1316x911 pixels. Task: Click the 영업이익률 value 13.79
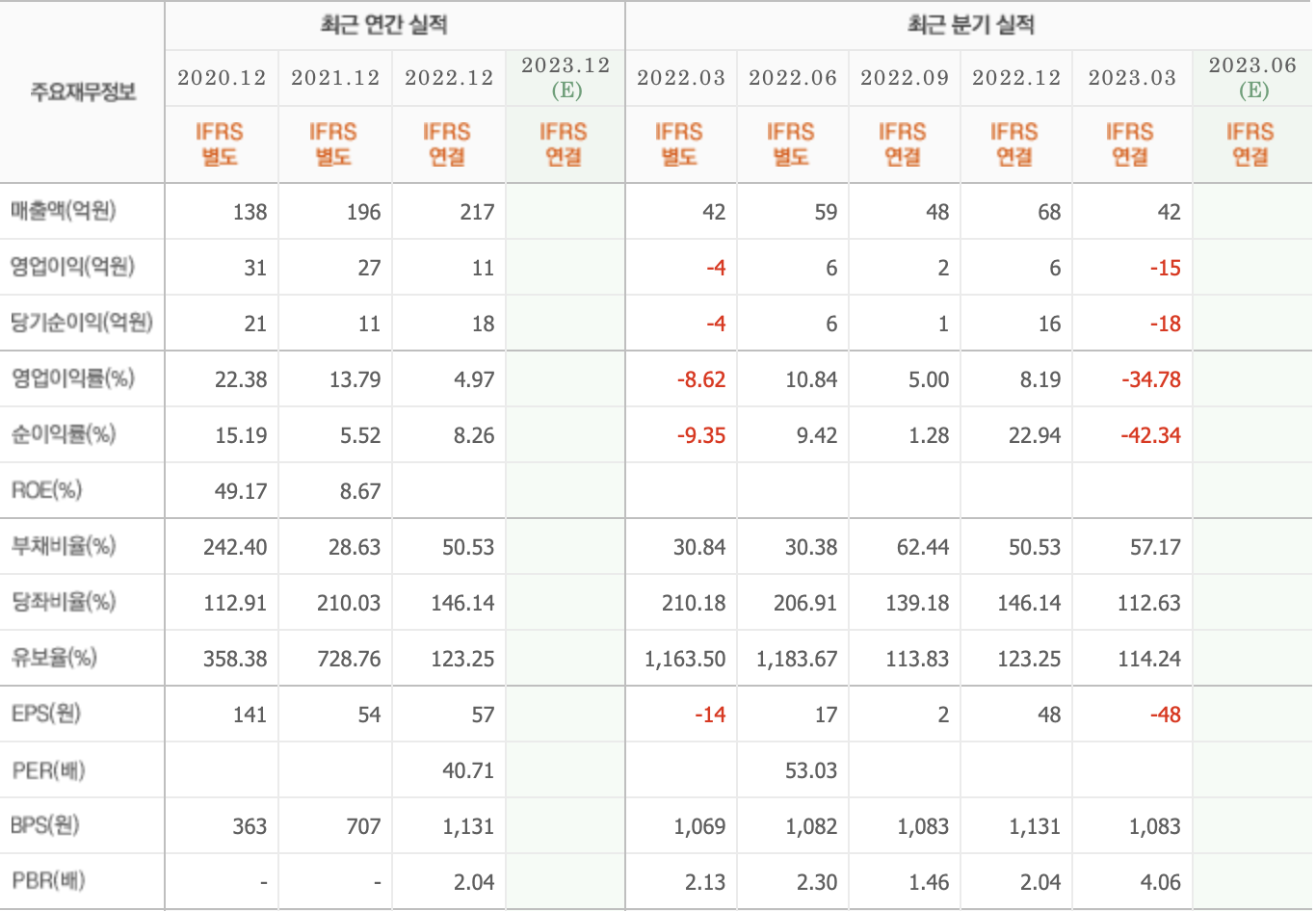click(x=355, y=379)
